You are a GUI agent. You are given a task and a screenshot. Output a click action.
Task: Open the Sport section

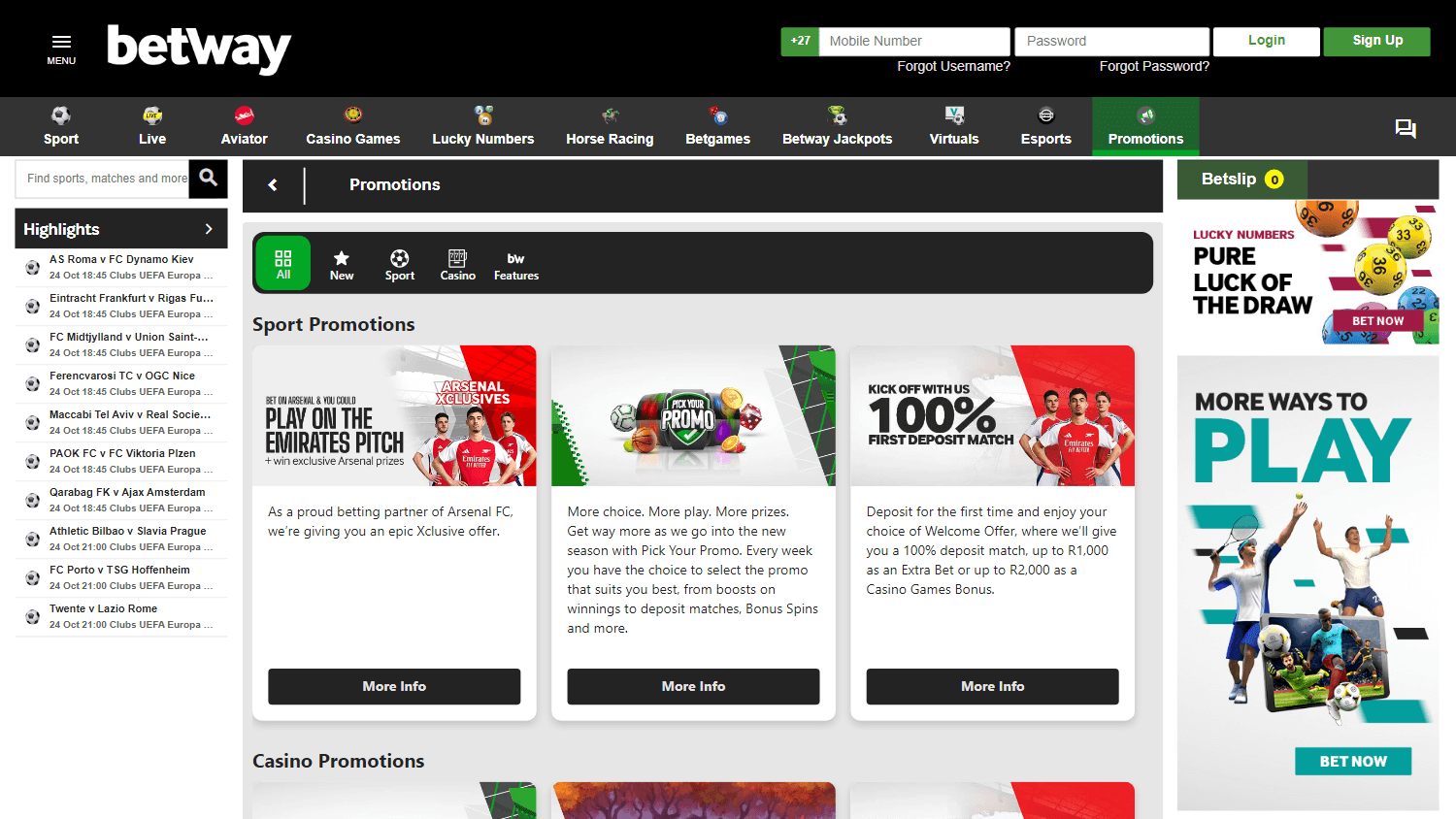point(61,127)
